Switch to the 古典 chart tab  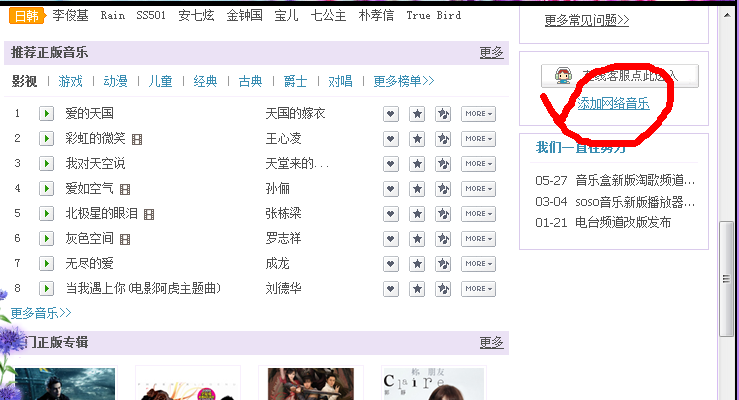click(250, 81)
